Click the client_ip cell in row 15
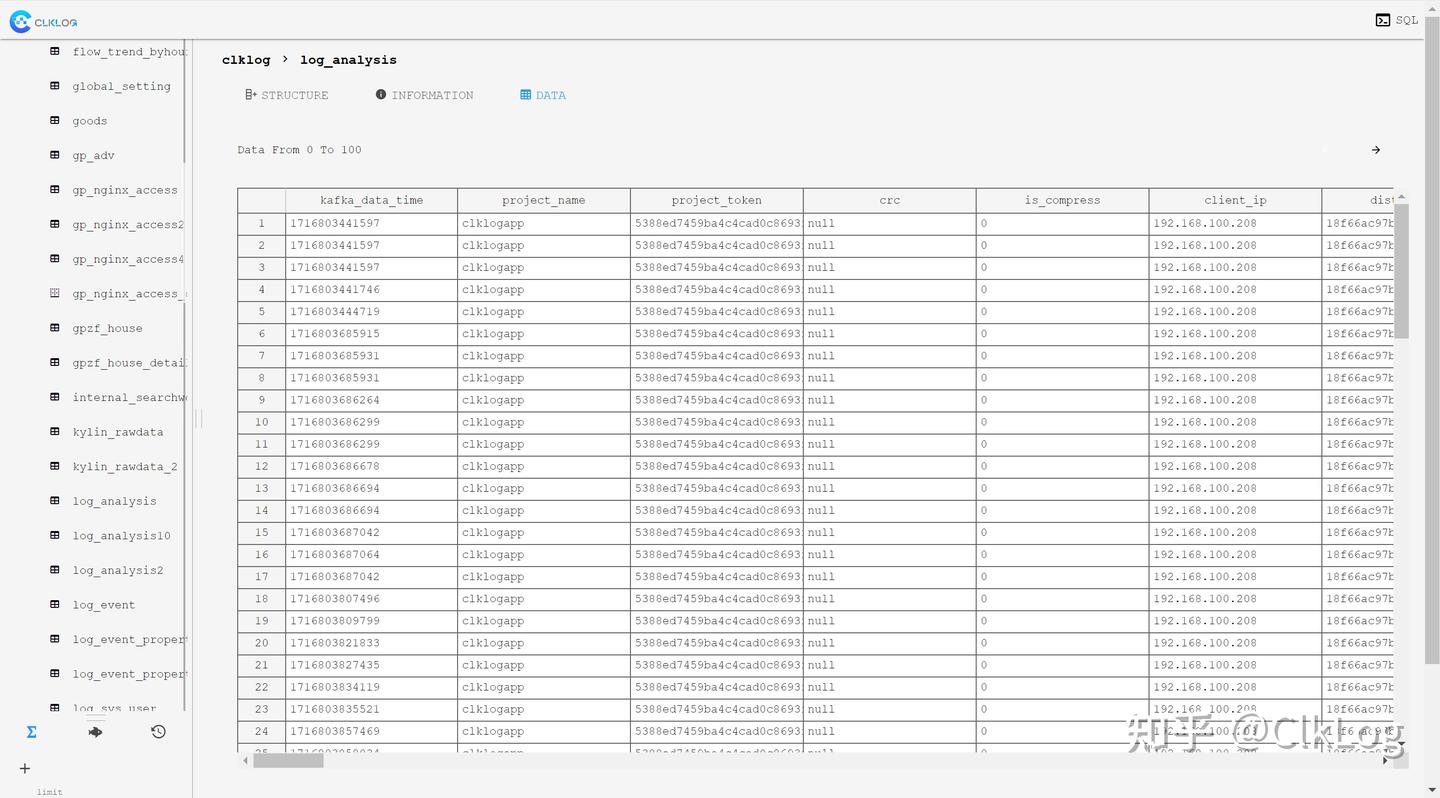1440x798 pixels. tap(1236, 533)
